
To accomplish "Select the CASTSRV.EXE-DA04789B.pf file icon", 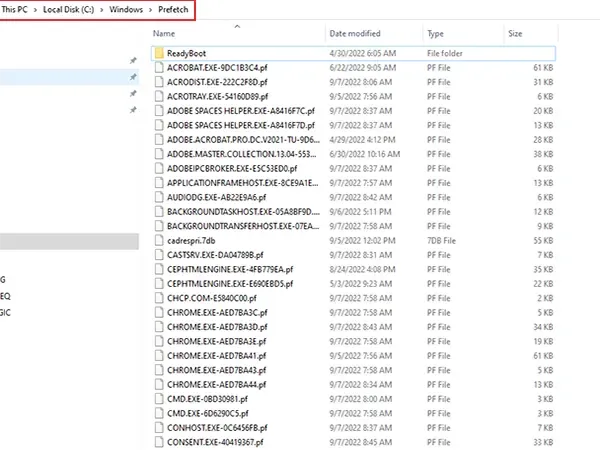I will [159, 255].
